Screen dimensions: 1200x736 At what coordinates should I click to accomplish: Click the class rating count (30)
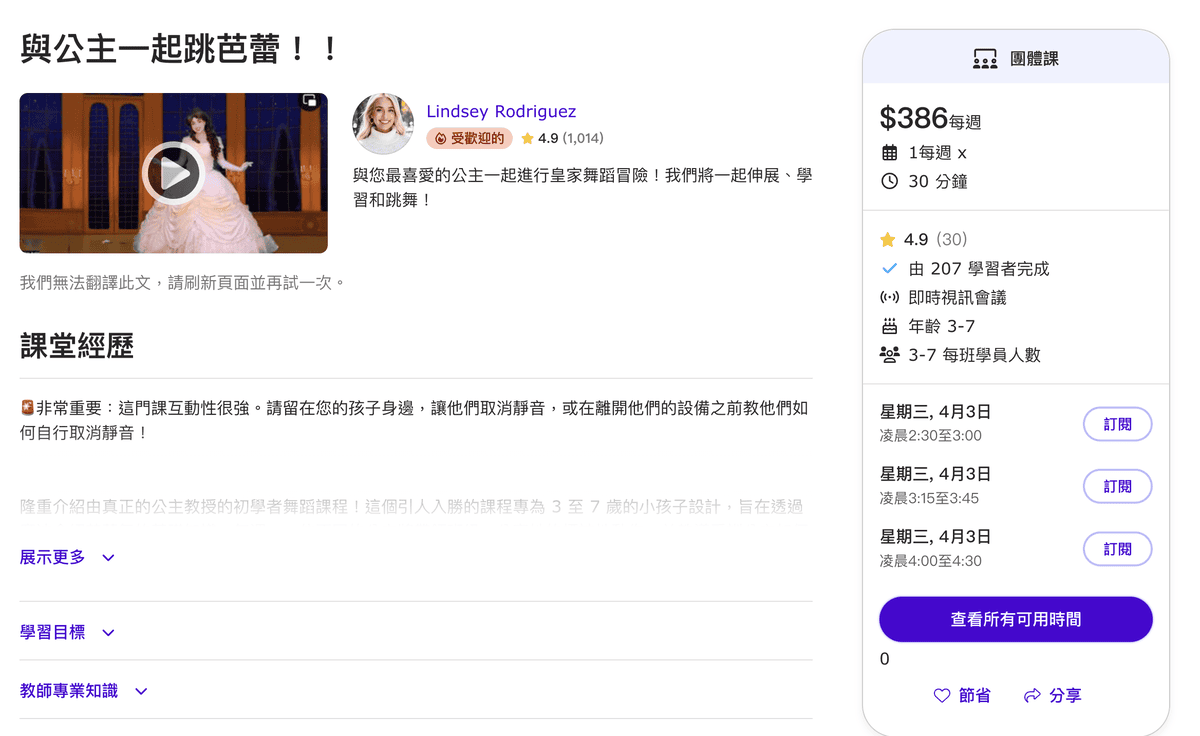pyautogui.click(x=951, y=240)
